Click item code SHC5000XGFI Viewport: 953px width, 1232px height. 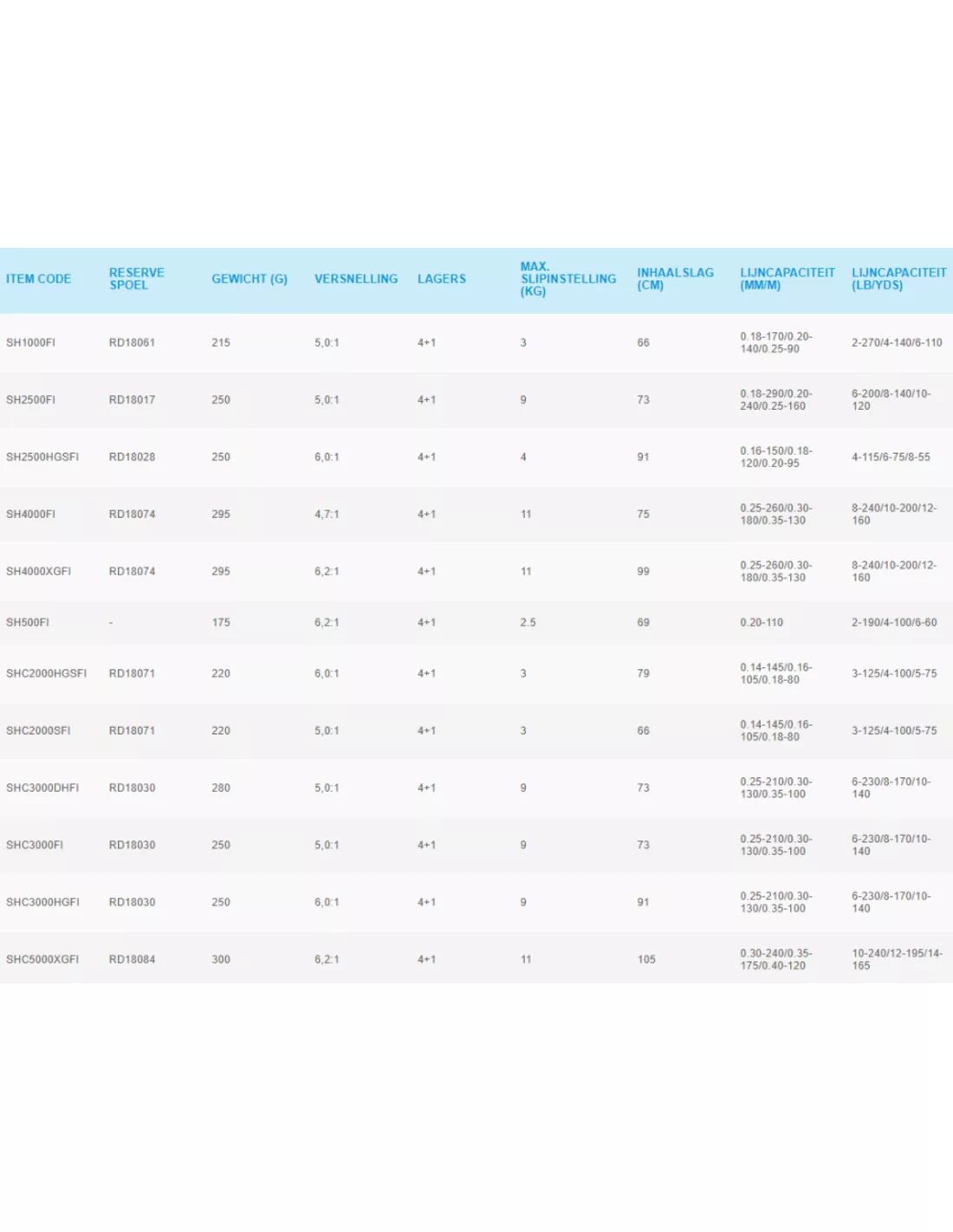tap(42, 960)
